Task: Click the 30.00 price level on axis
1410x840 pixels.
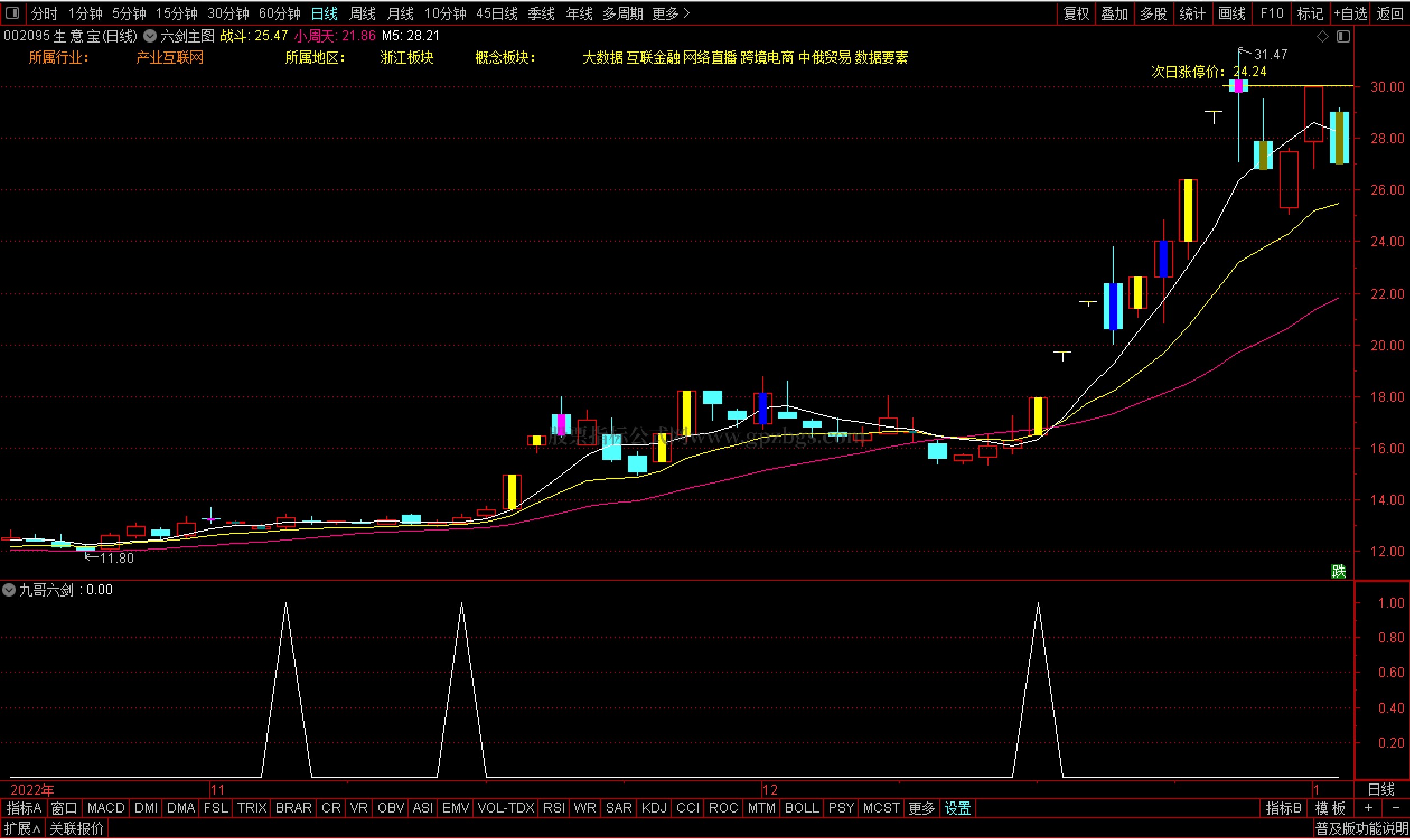Action: [x=1387, y=87]
